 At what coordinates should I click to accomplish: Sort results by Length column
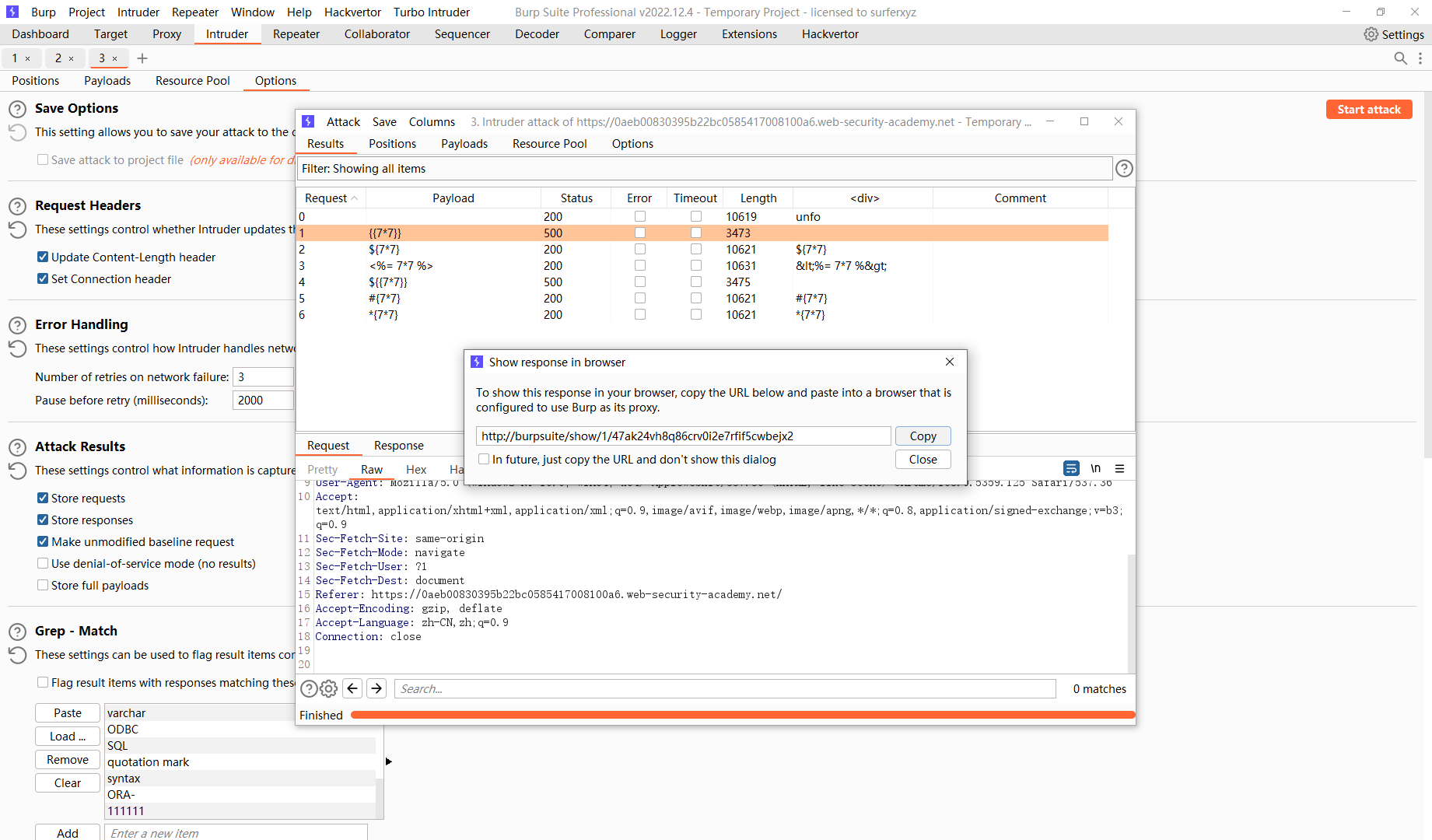point(758,198)
